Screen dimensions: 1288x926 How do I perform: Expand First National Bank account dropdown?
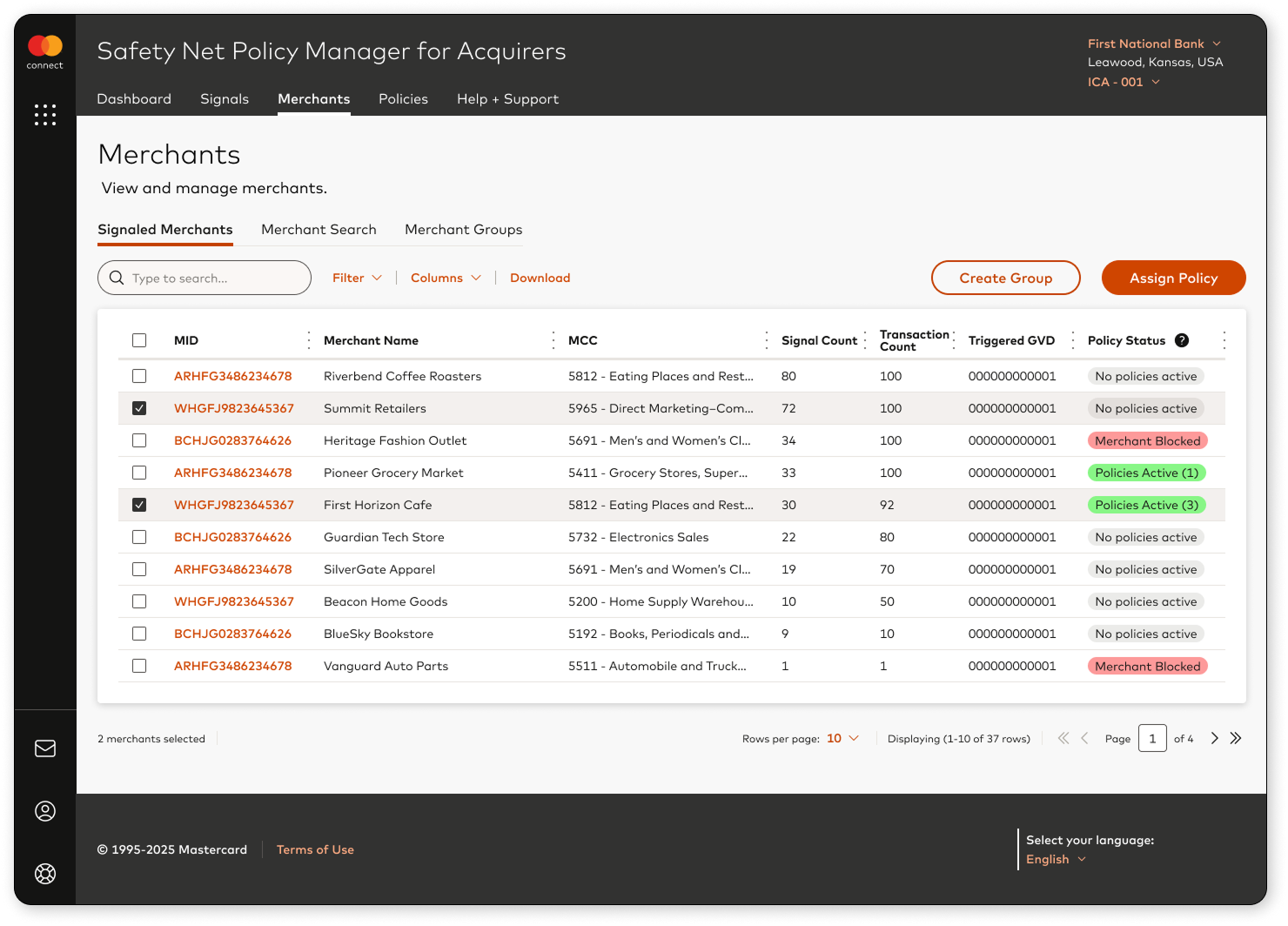click(1155, 44)
